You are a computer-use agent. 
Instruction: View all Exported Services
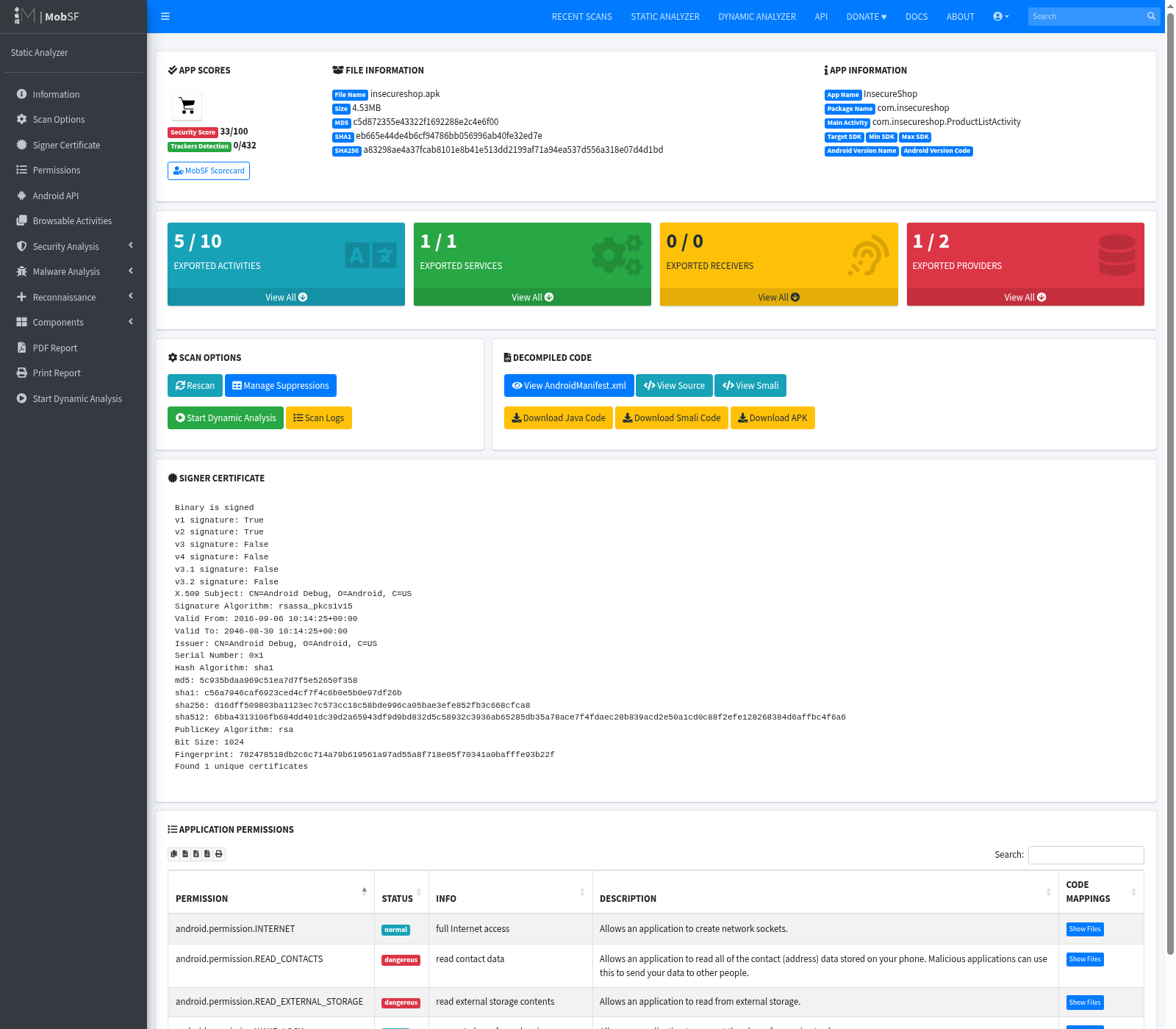point(532,297)
